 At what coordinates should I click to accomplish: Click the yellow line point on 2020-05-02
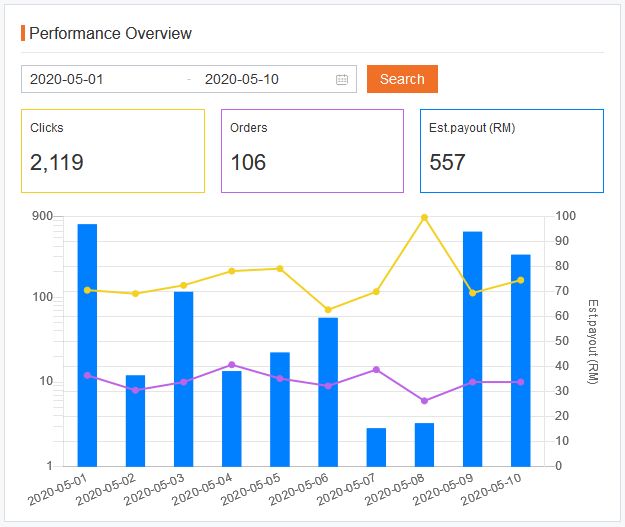tap(136, 294)
